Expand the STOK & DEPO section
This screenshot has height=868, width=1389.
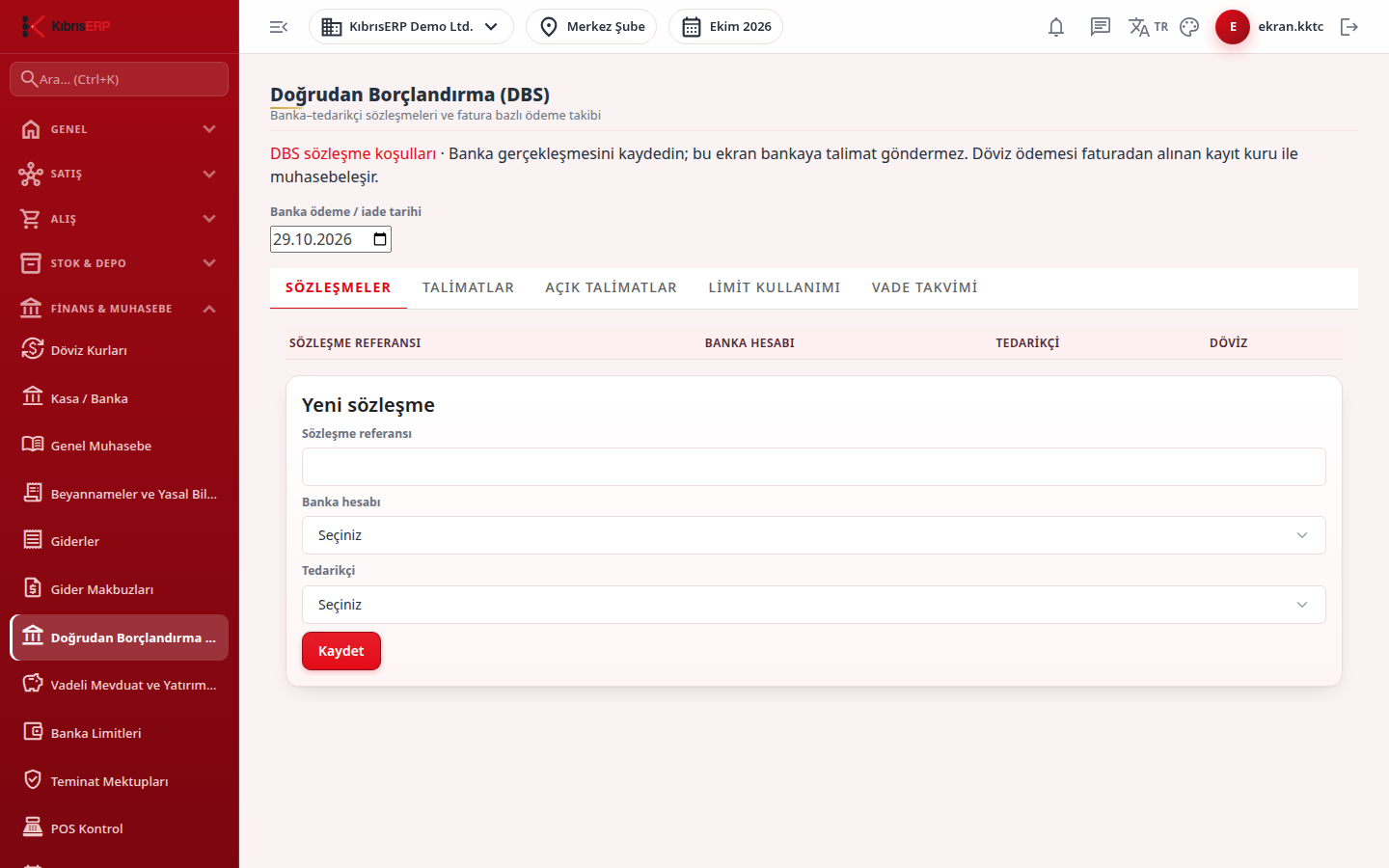120,263
